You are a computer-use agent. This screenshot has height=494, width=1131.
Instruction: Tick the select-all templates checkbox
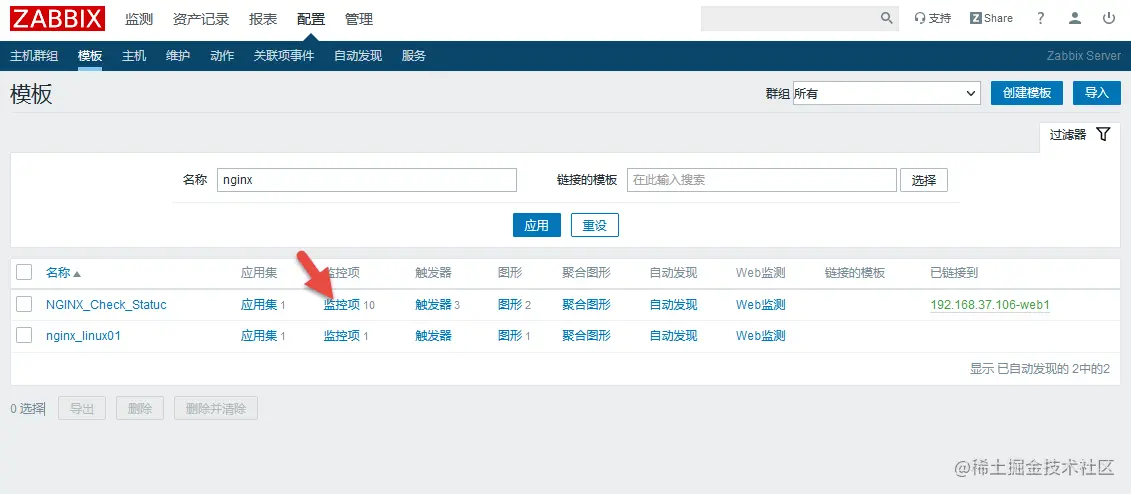(x=24, y=272)
